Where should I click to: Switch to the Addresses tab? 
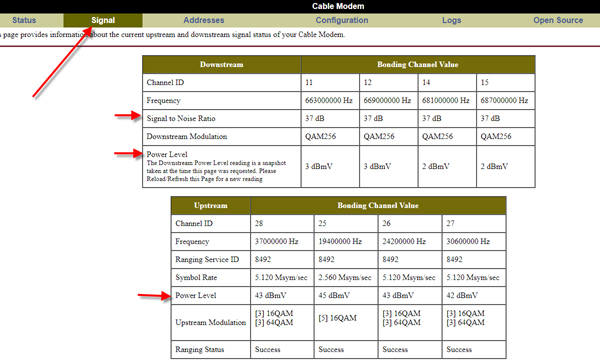point(204,20)
